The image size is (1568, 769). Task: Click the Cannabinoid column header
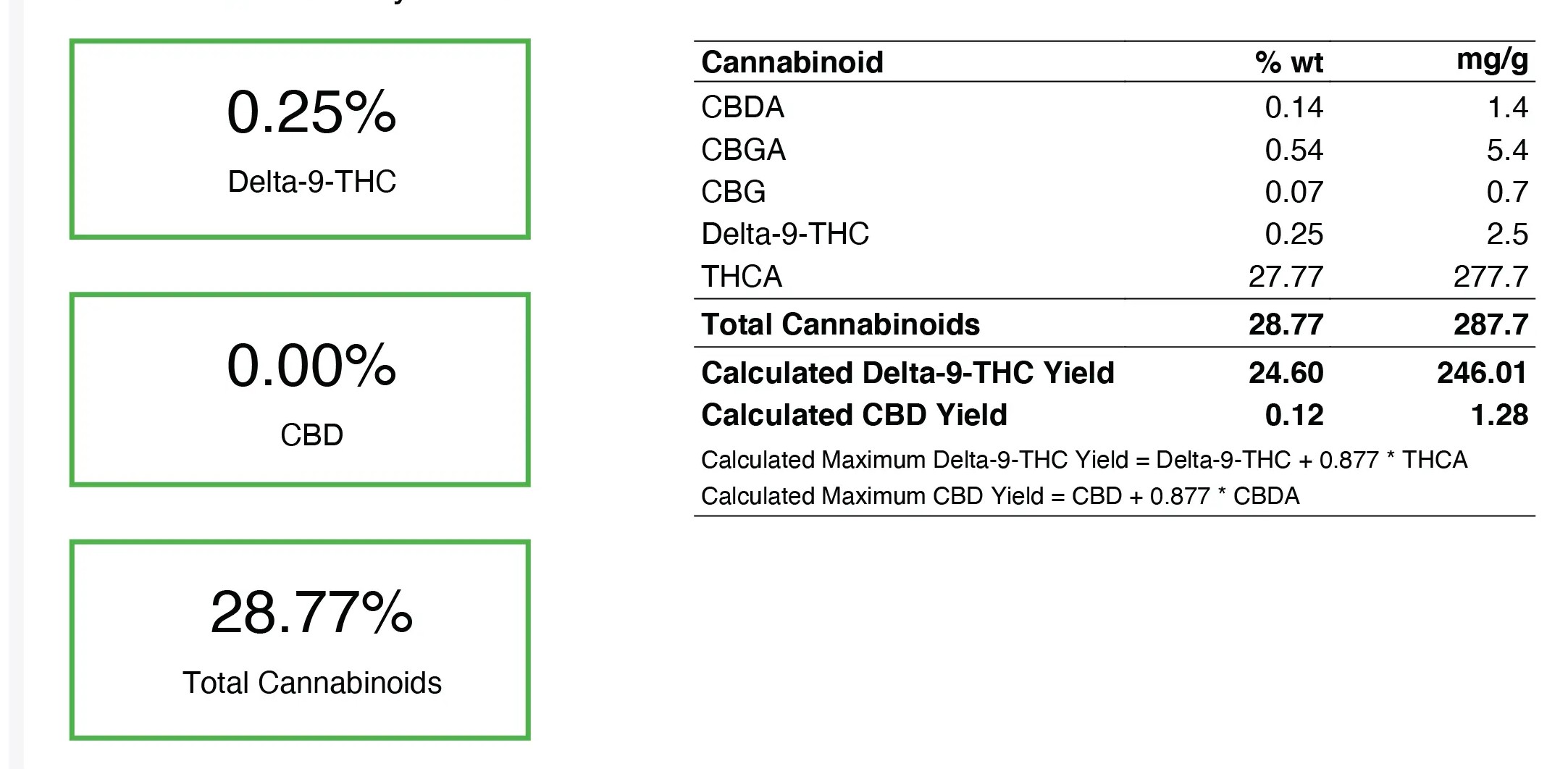tap(792, 62)
